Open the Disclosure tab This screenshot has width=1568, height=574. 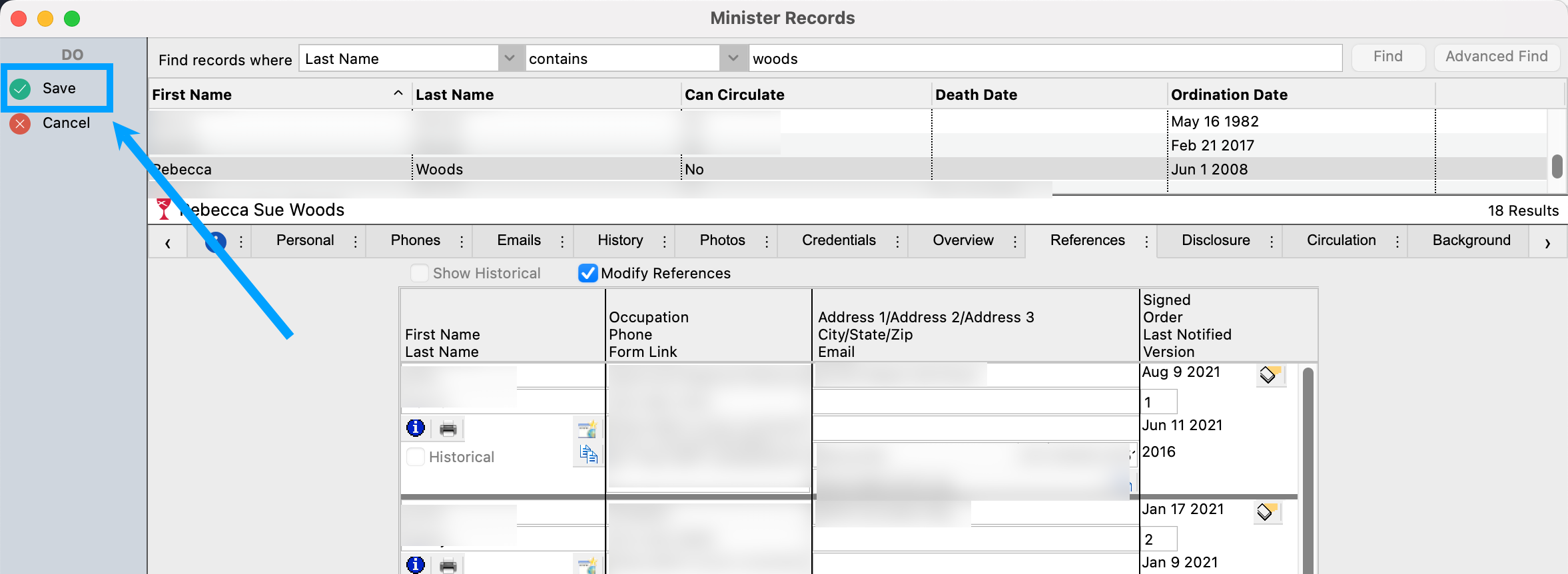click(x=1216, y=240)
